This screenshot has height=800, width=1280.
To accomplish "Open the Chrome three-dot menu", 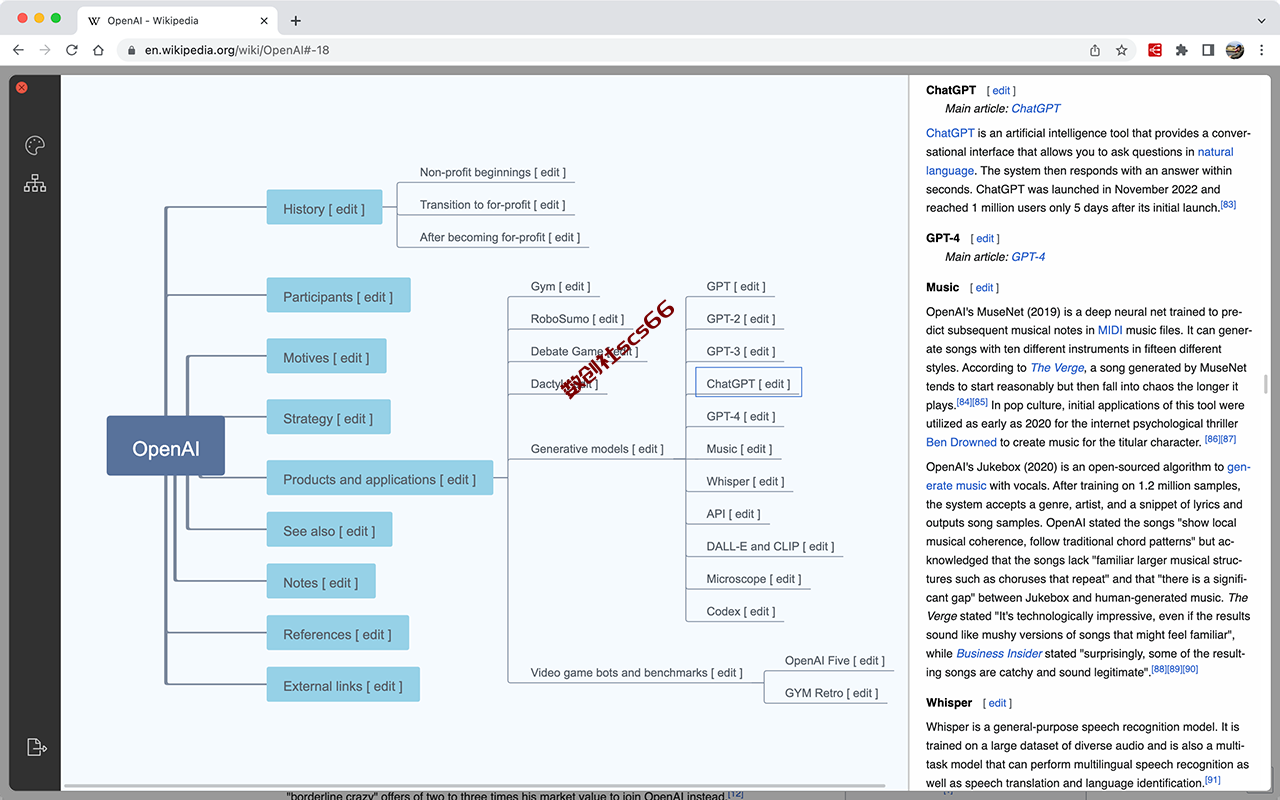I will coord(1261,50).
